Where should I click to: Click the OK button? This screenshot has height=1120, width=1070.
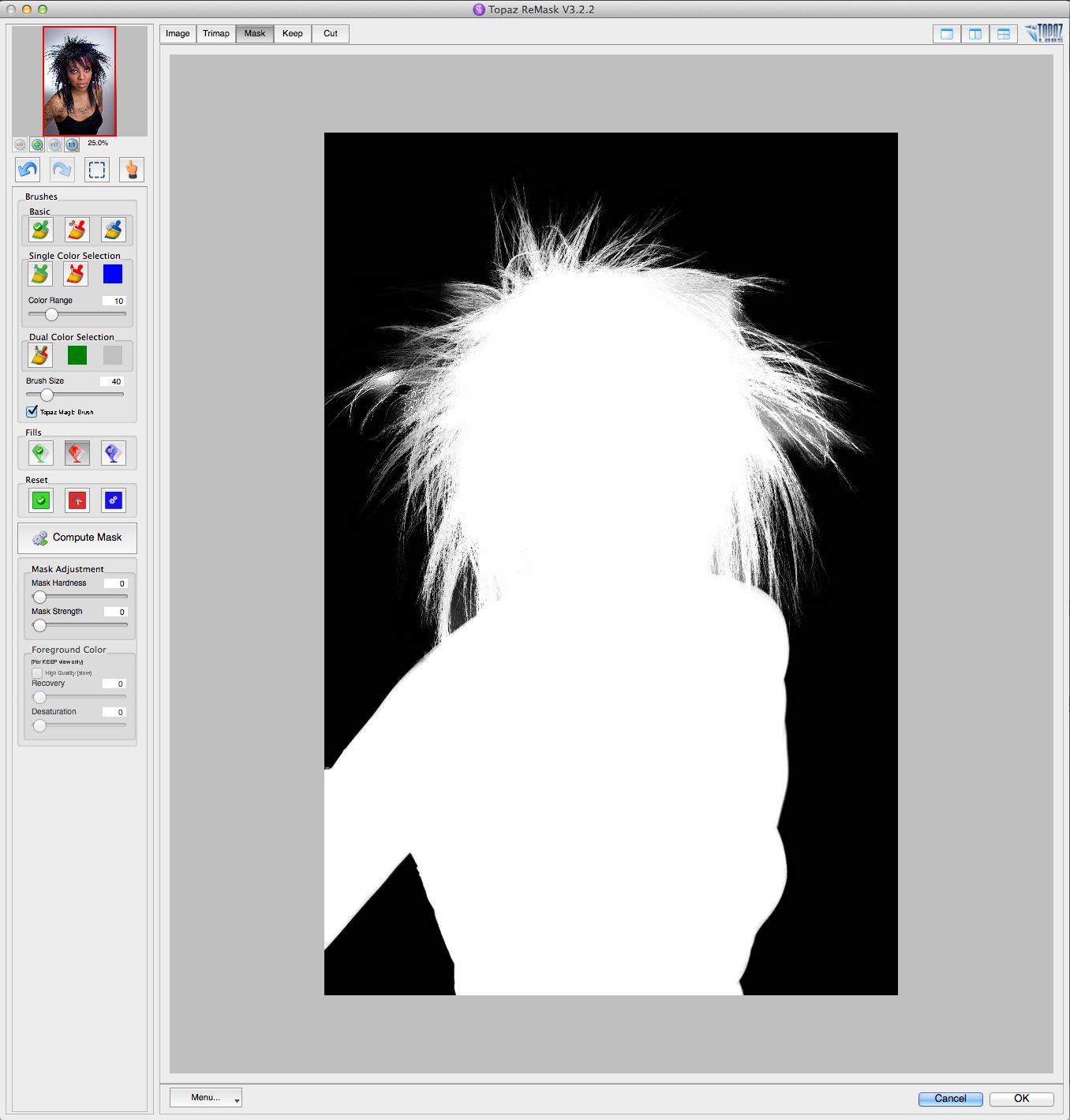pyautogui.click(x=1021, y=1099)
